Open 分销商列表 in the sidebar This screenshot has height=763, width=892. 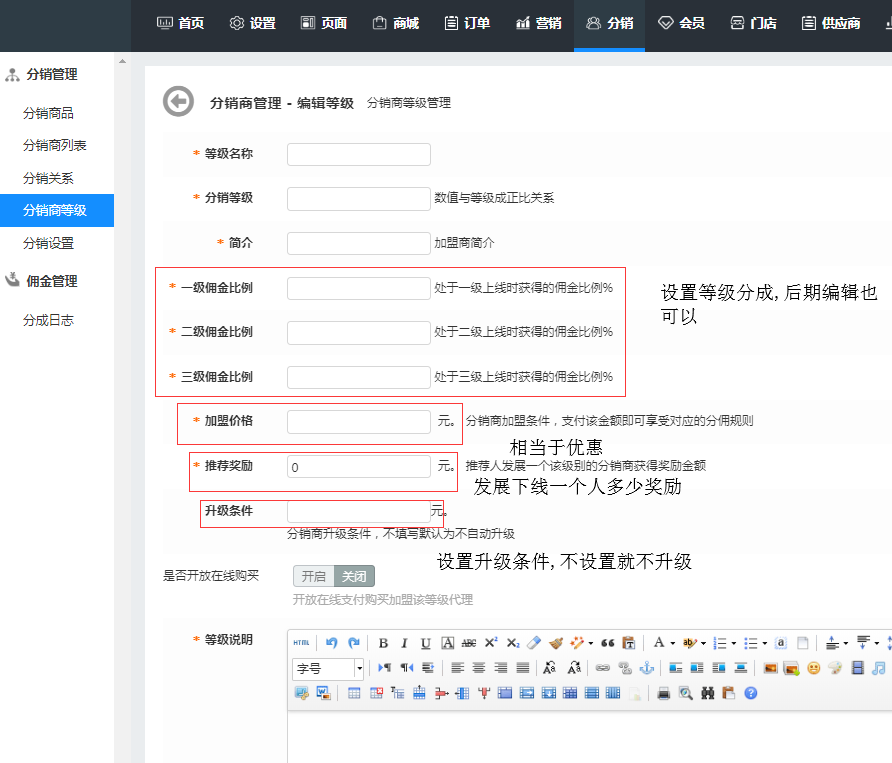tap(55, 145)
